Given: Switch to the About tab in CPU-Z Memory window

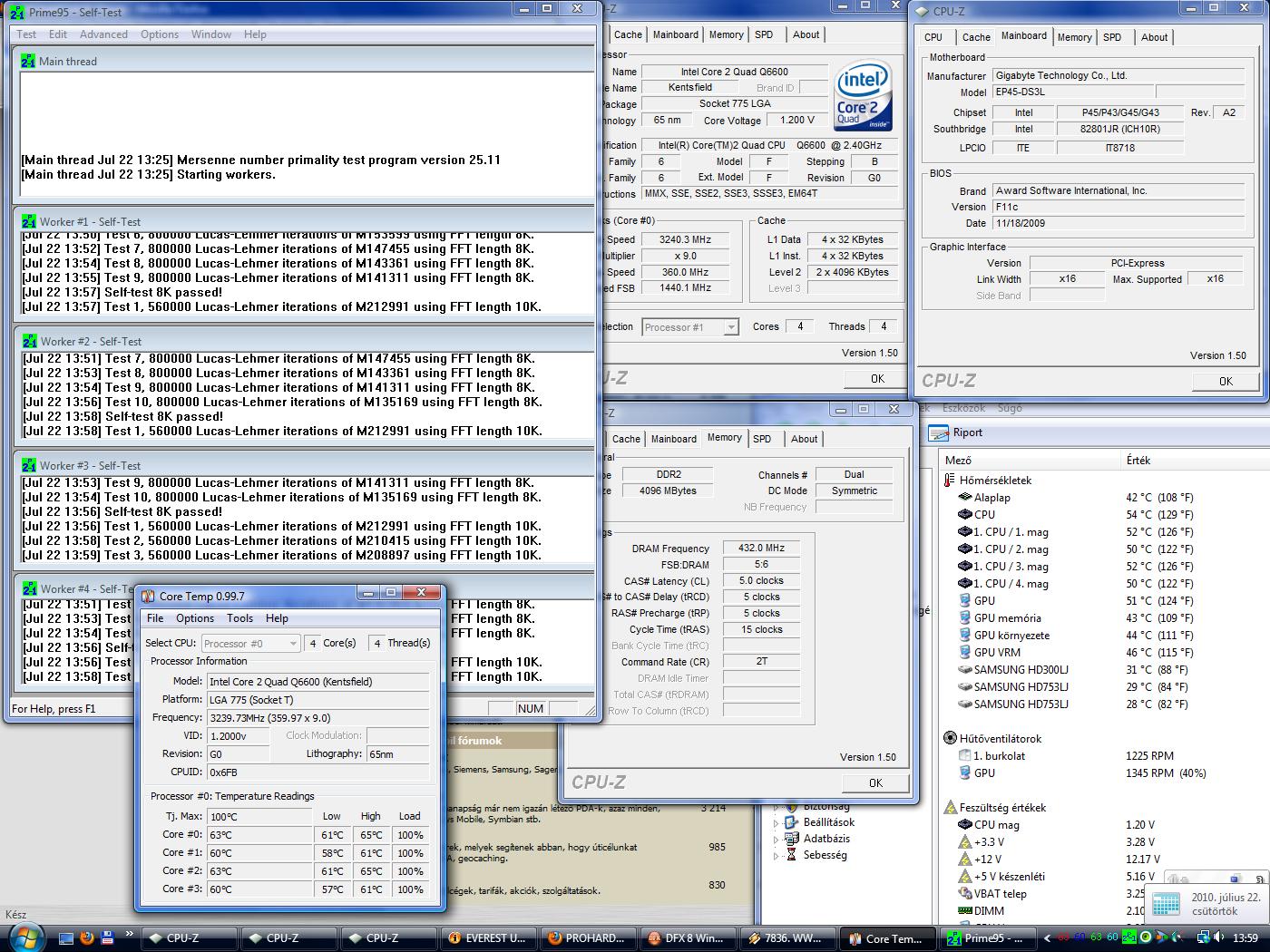Looking at the screenshot, I should pyautogui.click(x=804, y=439).
